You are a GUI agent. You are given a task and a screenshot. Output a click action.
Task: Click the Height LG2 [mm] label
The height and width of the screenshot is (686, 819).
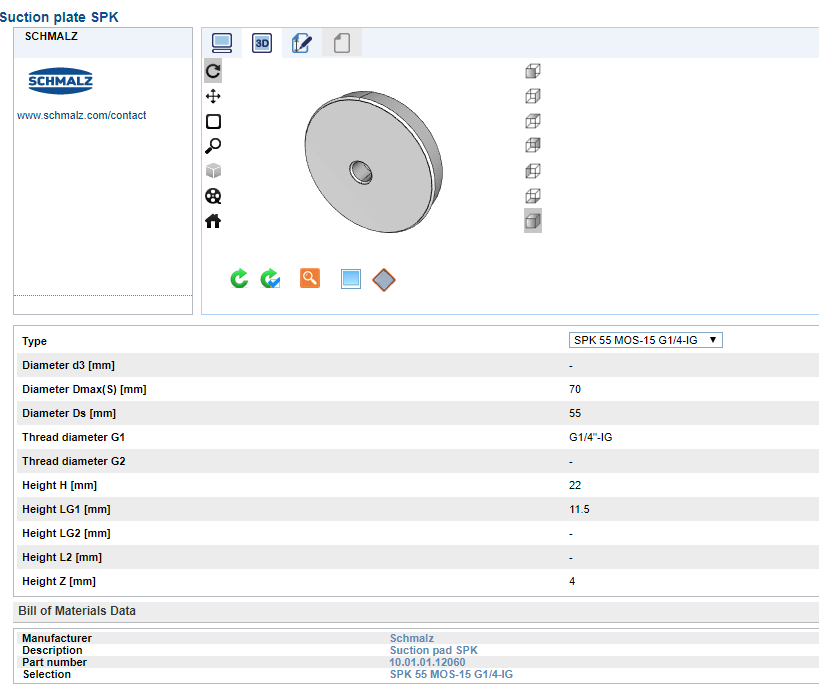[x=66, y=533]
